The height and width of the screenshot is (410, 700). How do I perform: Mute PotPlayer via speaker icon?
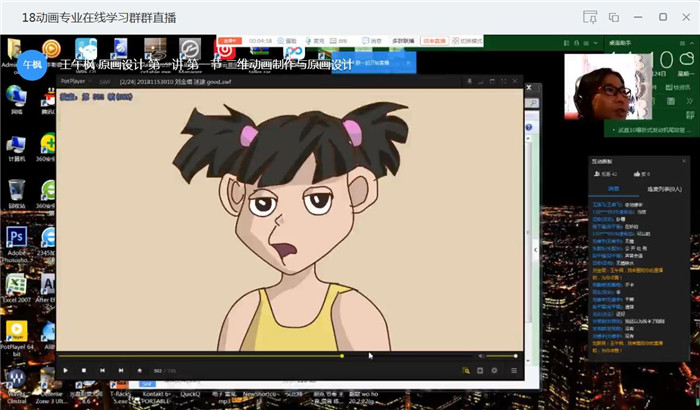click(481, 356)
